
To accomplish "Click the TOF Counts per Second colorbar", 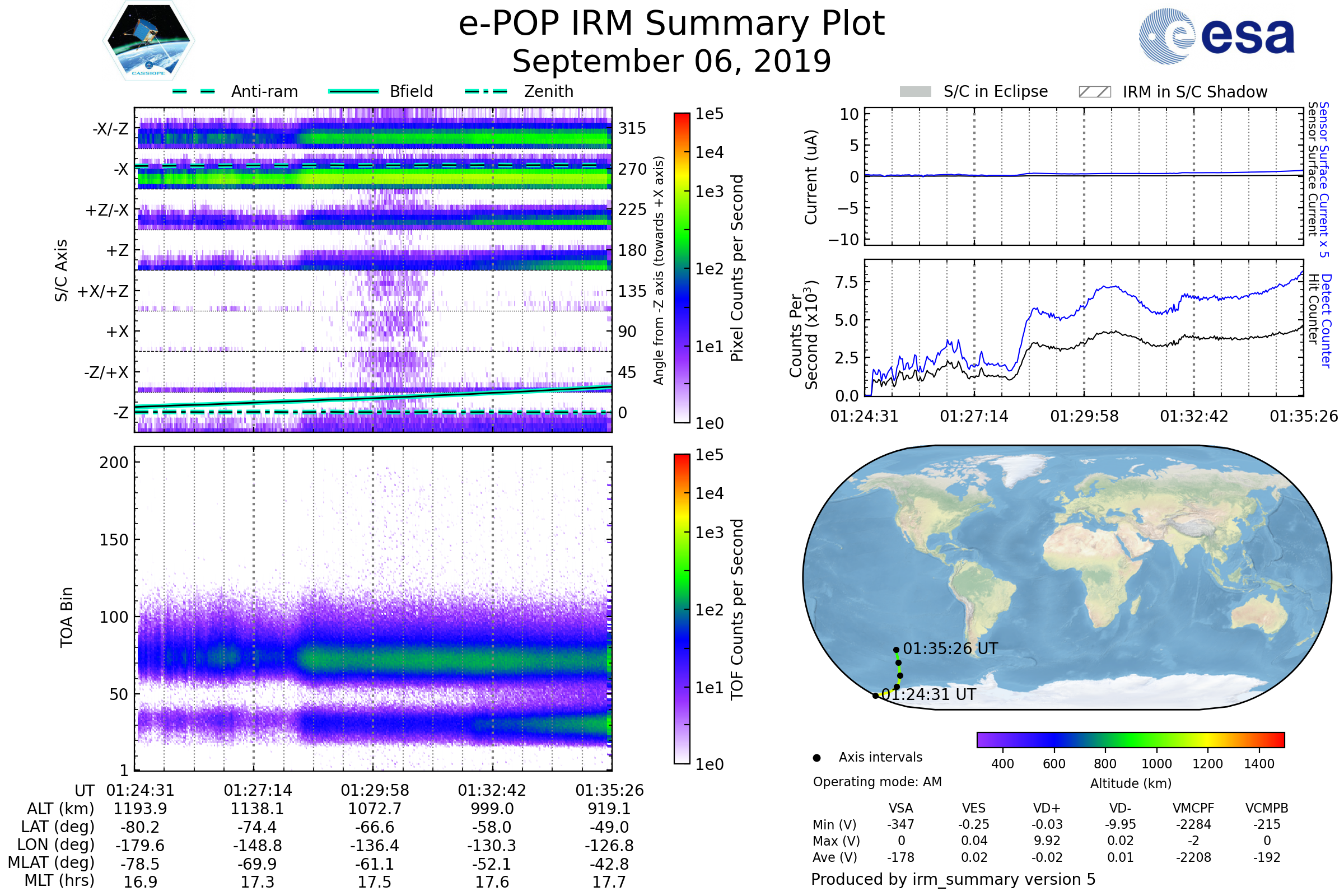I will point(682,609).
